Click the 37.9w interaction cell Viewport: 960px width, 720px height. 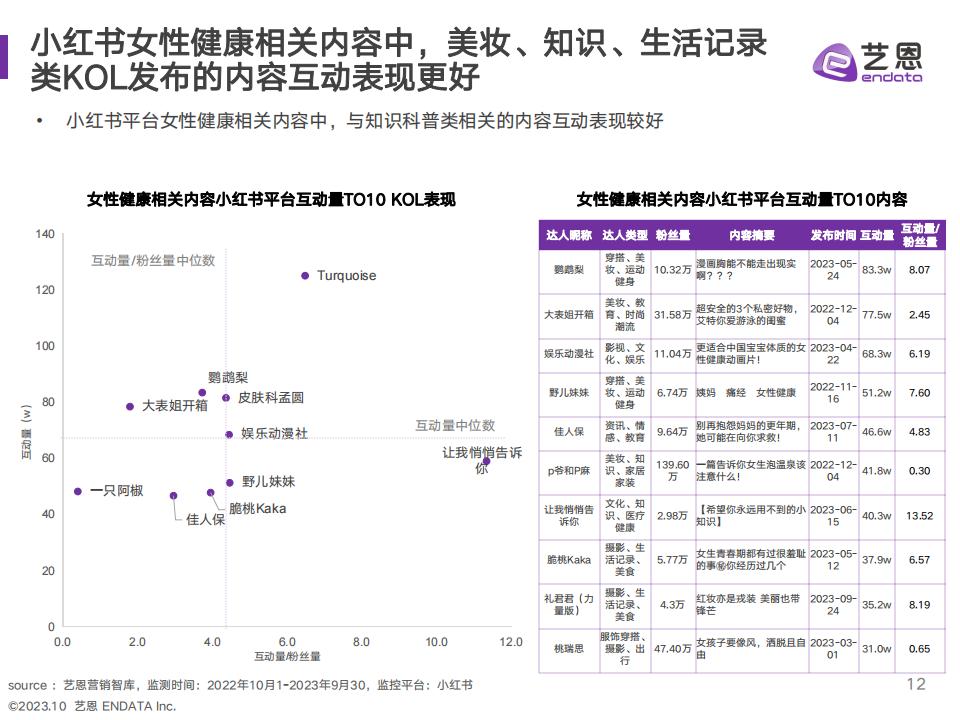click(x=876, y=560)
